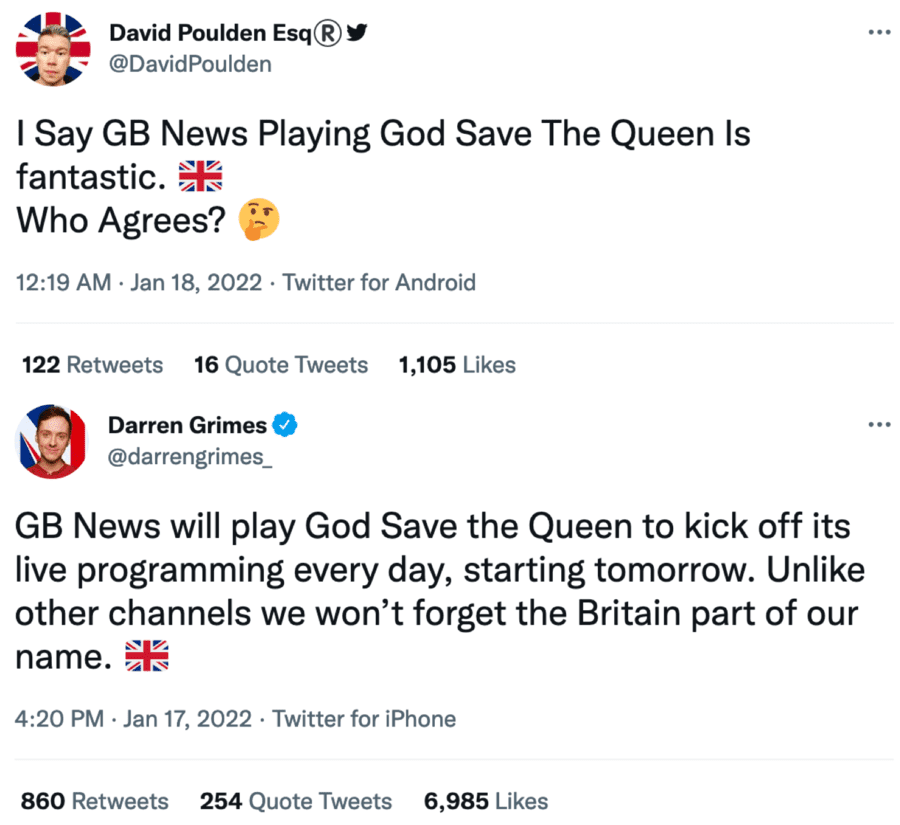Click the registered symbol in David's name

pos(329,33)
